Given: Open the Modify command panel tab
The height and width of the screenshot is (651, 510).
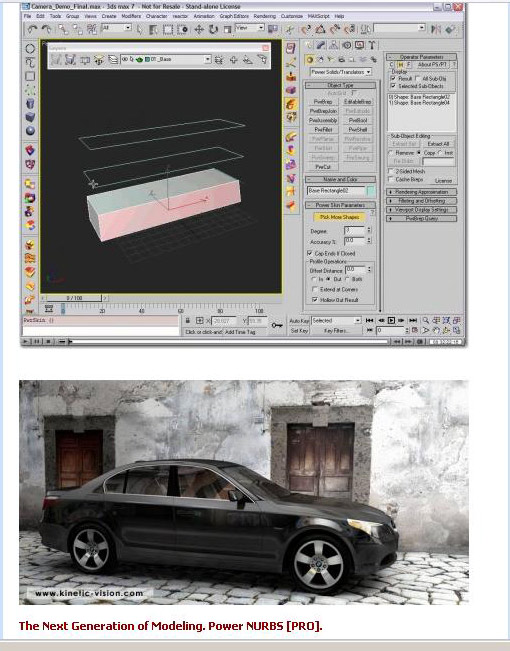Looking at the screenshot, I should [321, 45].
